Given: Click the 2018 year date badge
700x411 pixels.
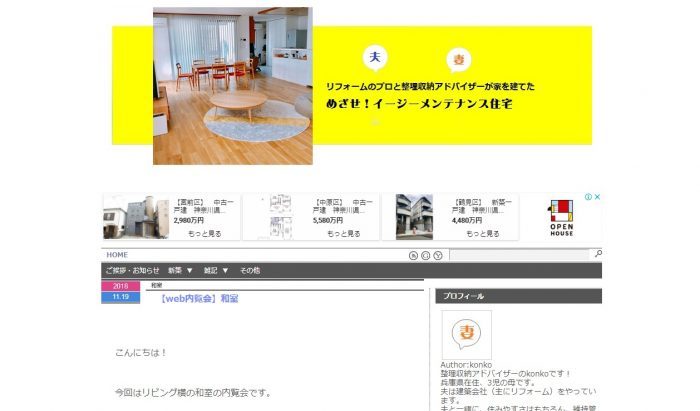Looking at the screenshot, I should (x=121, y=286).
